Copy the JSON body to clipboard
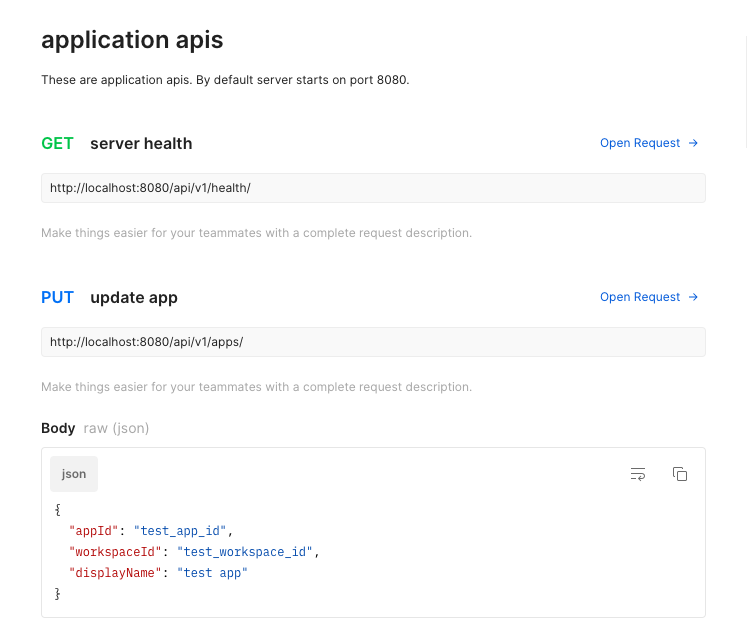The height and width of the screenshot is (641, 752). coord(680,474)
